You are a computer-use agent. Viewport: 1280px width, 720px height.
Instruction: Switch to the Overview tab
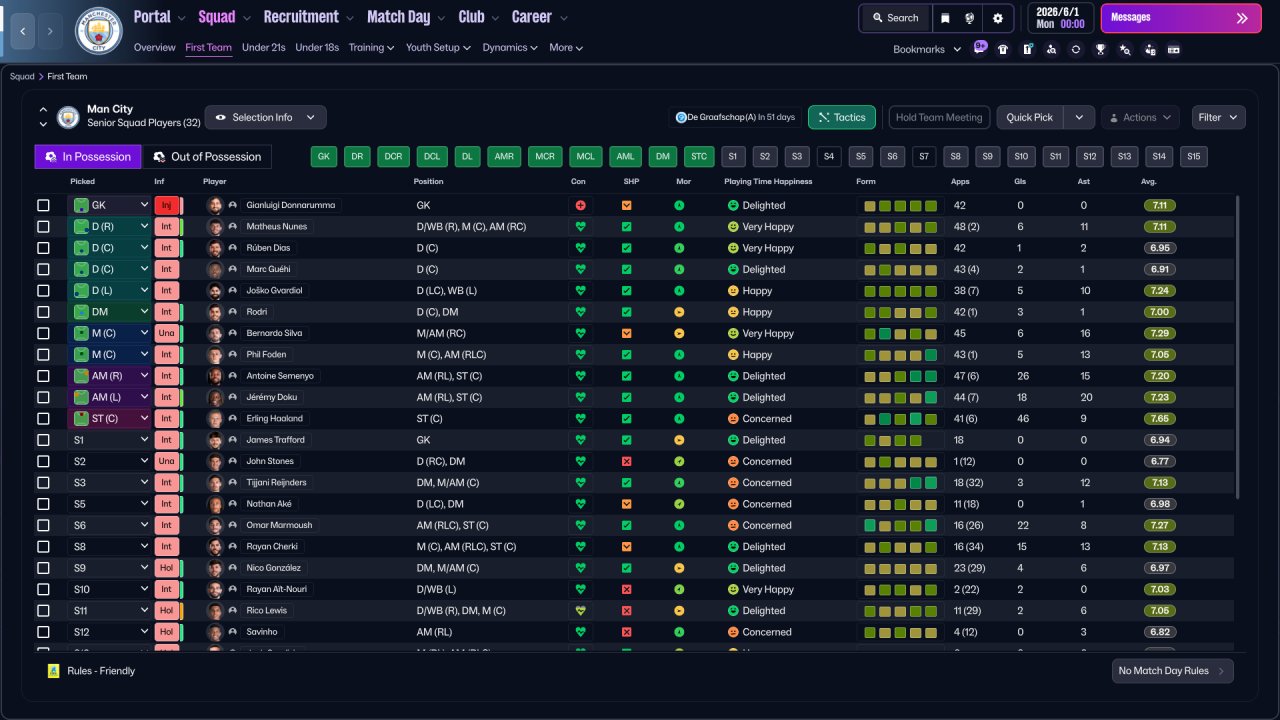(154, 48)
